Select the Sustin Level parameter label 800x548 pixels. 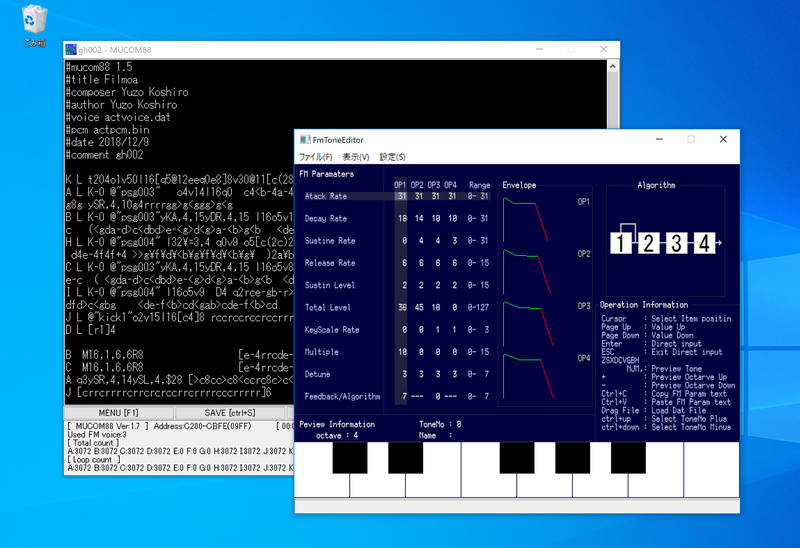(330, 285)
